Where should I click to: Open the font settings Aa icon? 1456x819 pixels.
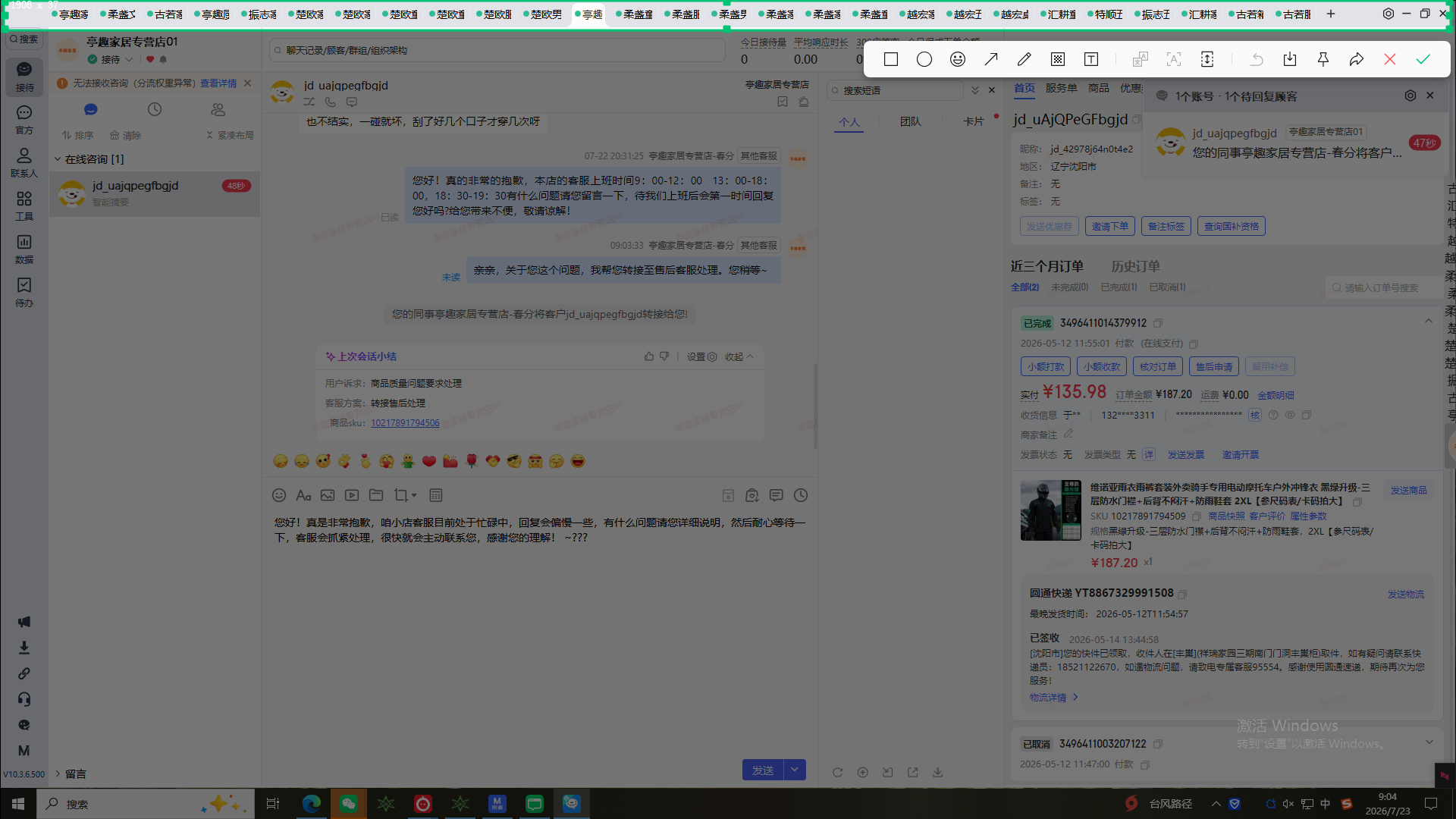pyautogui.click(x=303, y=495)
